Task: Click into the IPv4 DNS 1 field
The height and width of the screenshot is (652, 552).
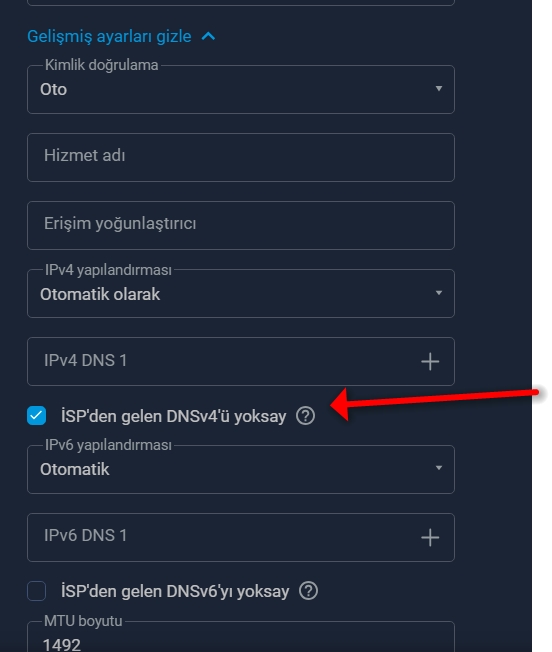Action: tap(241, 361)
